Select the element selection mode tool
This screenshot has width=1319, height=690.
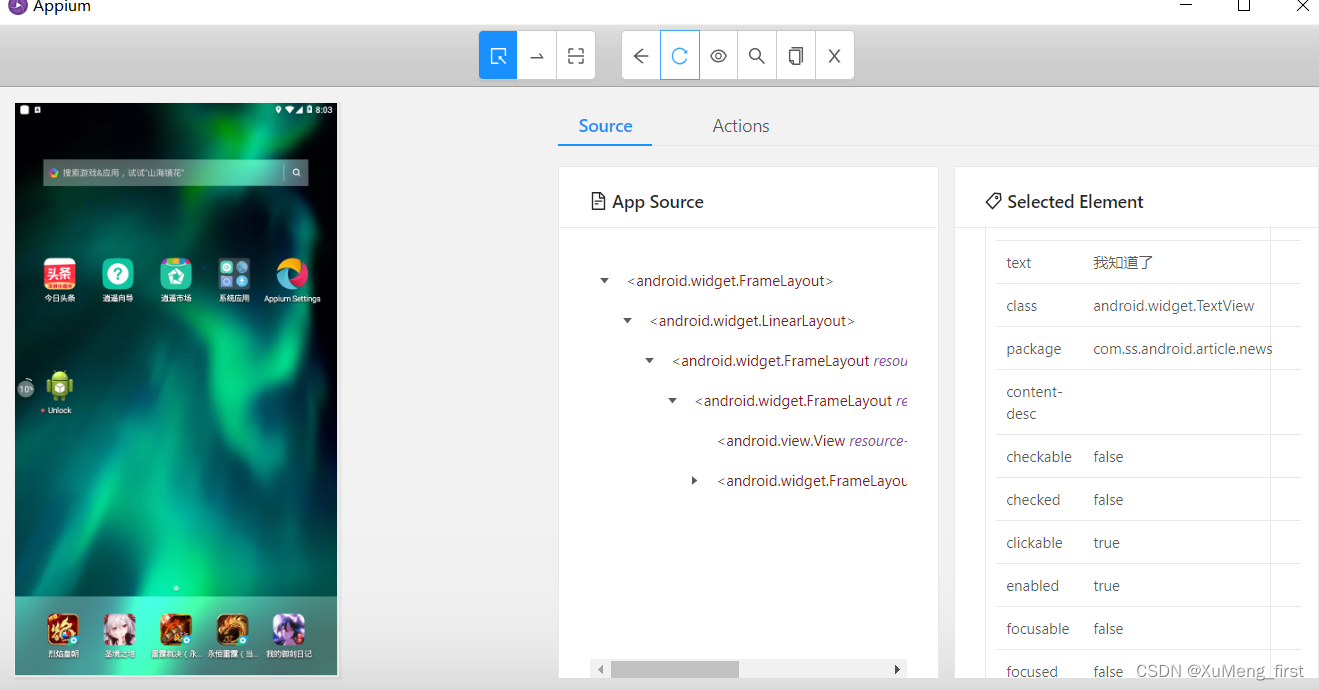(497, 55)
